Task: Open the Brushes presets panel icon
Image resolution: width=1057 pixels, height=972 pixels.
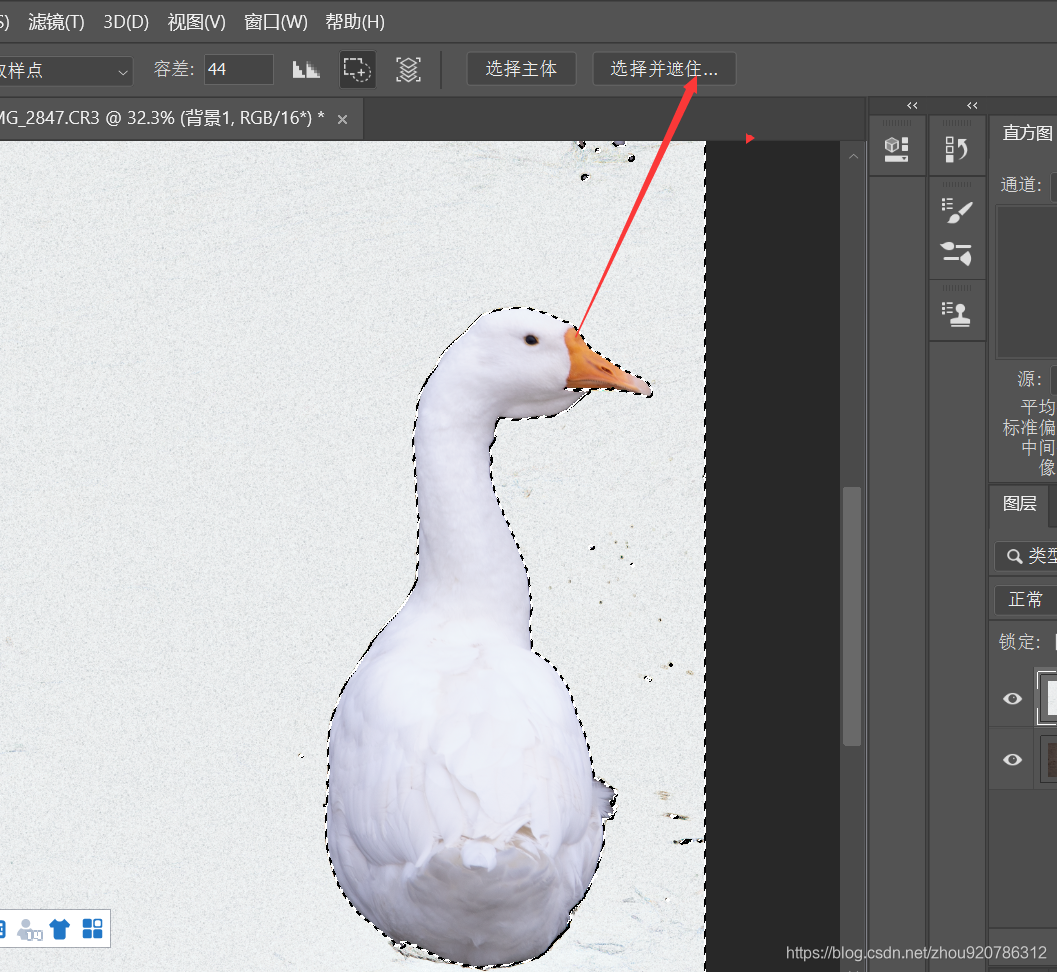Action: [957, 253]
